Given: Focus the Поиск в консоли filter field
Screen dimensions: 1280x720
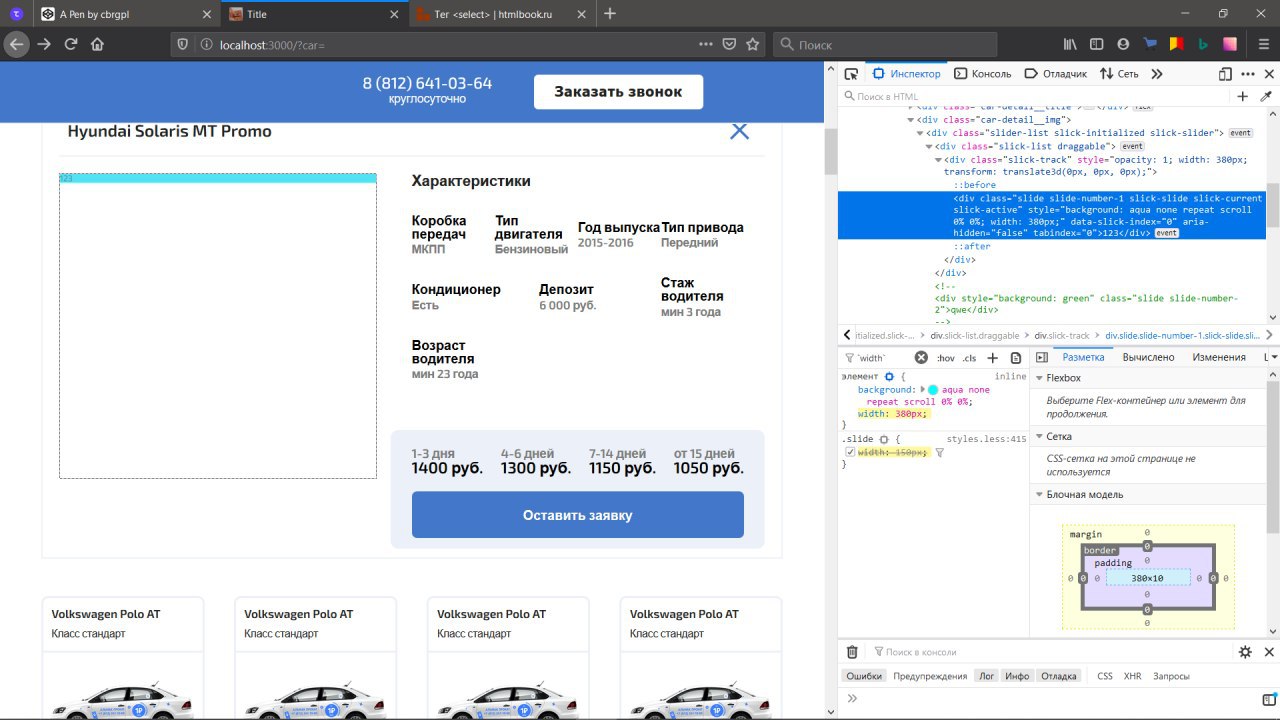Looking at the screenshot, I should point(1050,652).
